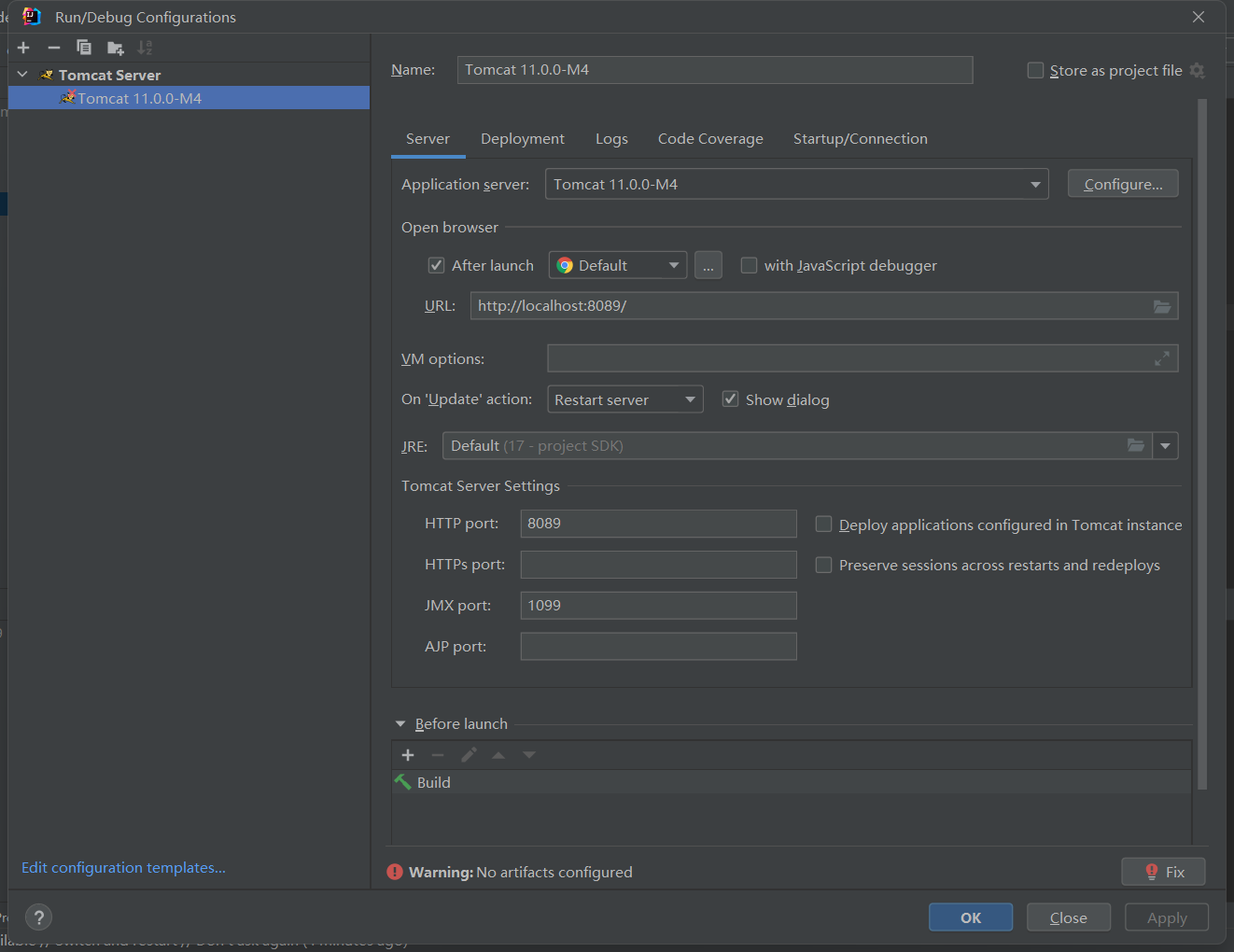The image size is (1234, 952).
Task: Click the Fix button
Action: click(1163, 872)
